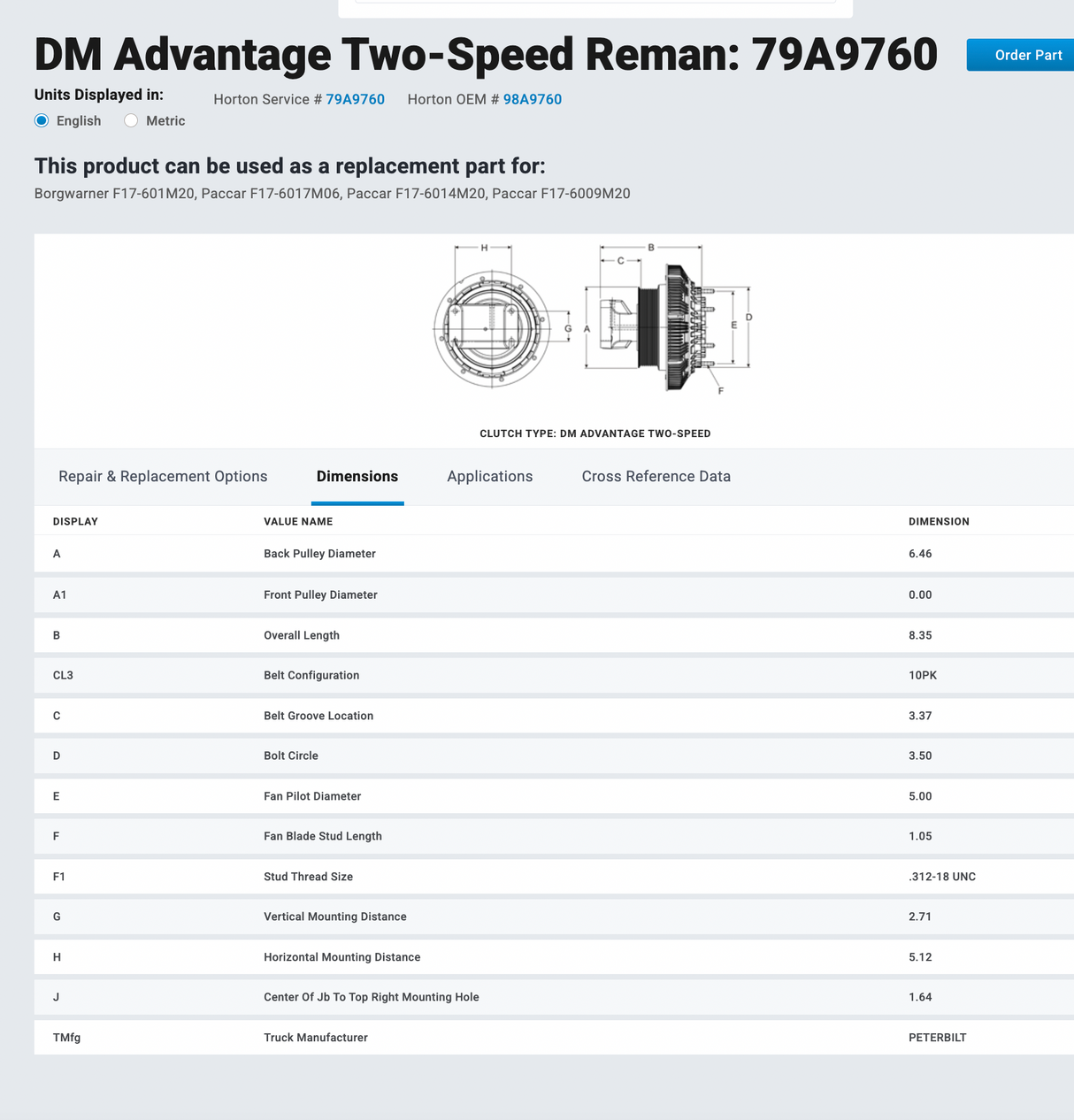
Task: Switch to Repair & Replacement Options tab
Action: tap(163, 476)
